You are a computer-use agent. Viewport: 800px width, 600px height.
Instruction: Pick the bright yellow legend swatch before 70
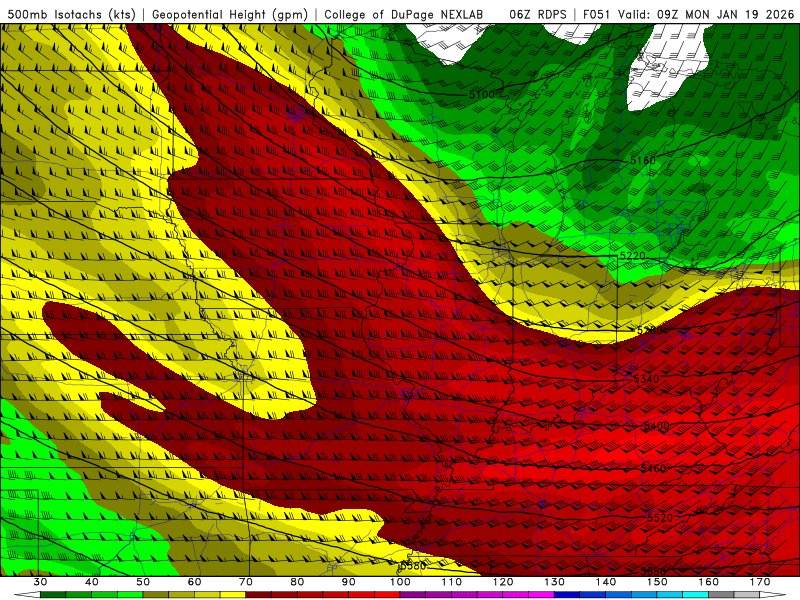(233, 595)
